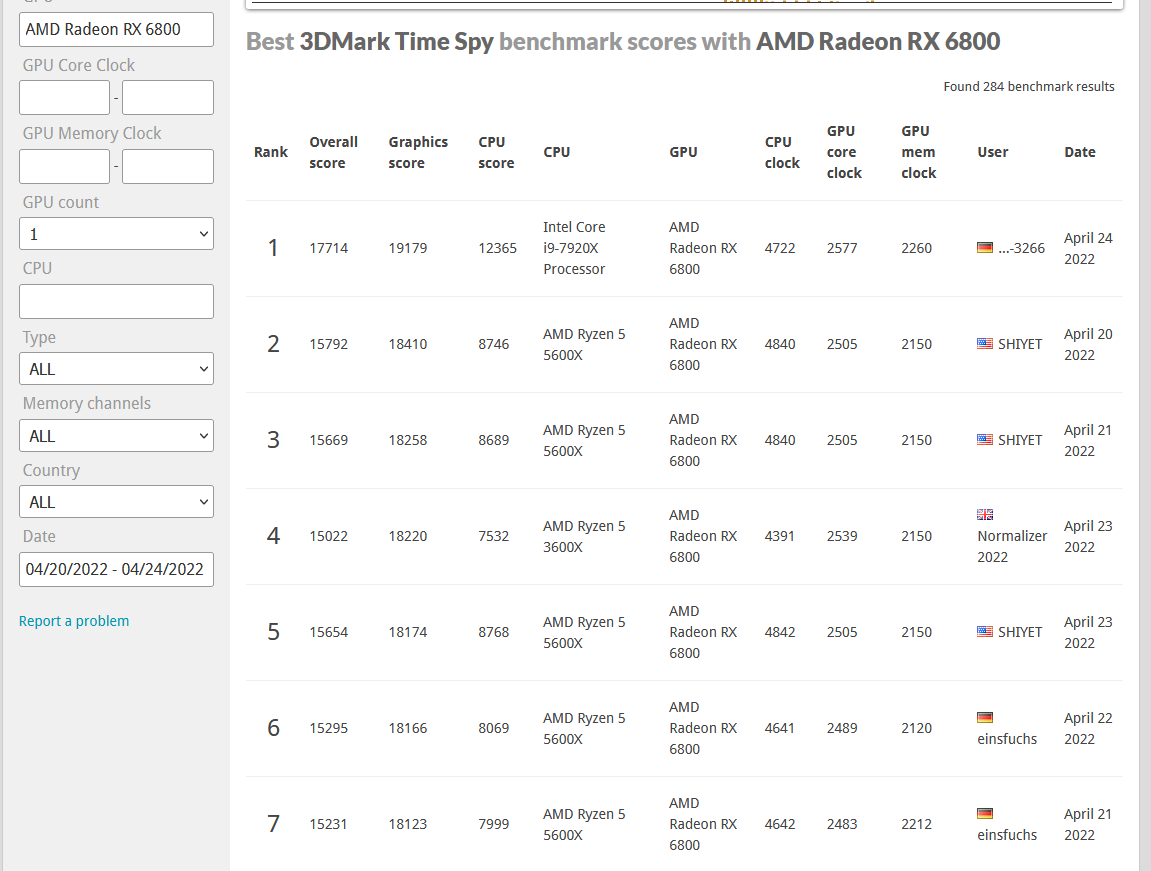Click date April 22 2022
The image size is (1151, 871).
click(1088, 728)
